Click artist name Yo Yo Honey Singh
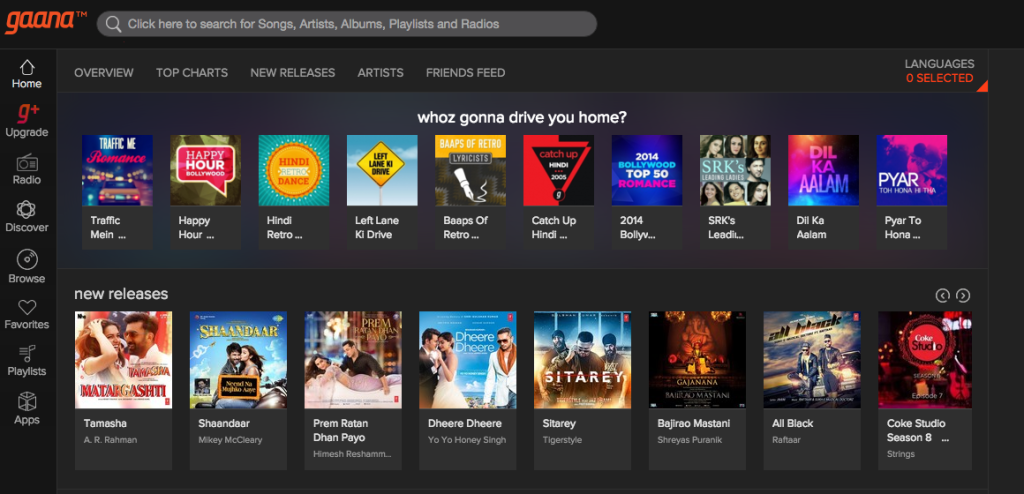The image size is (1024, 494). coord(467,440)
